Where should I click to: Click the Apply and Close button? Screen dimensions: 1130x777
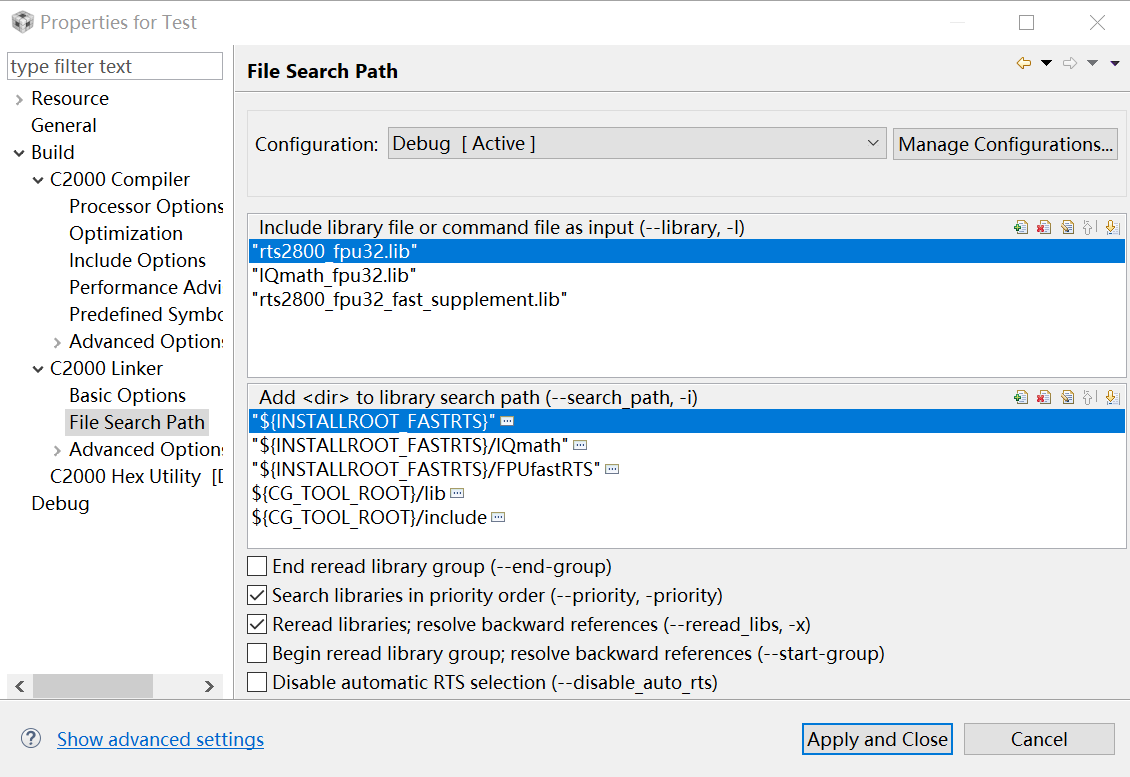(x=877, y=739)
